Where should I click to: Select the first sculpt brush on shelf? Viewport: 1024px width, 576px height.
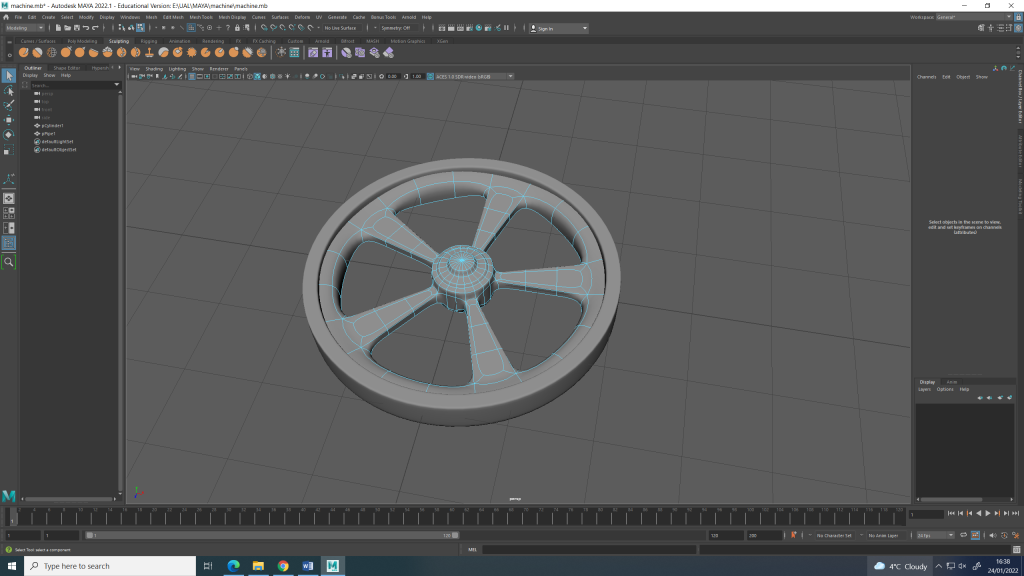coord(24,52)
